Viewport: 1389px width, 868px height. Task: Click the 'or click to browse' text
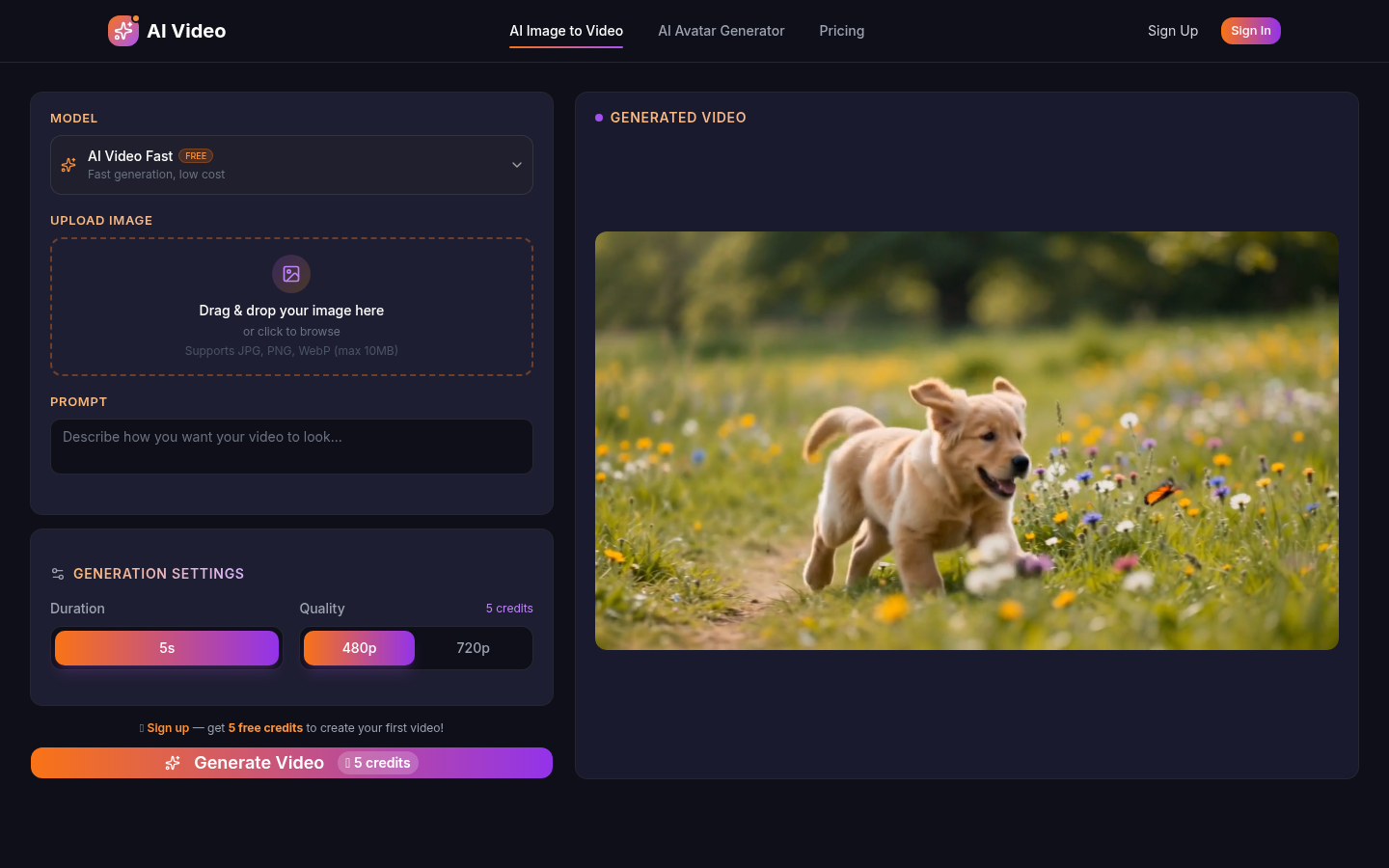click(x=291, y=332)
